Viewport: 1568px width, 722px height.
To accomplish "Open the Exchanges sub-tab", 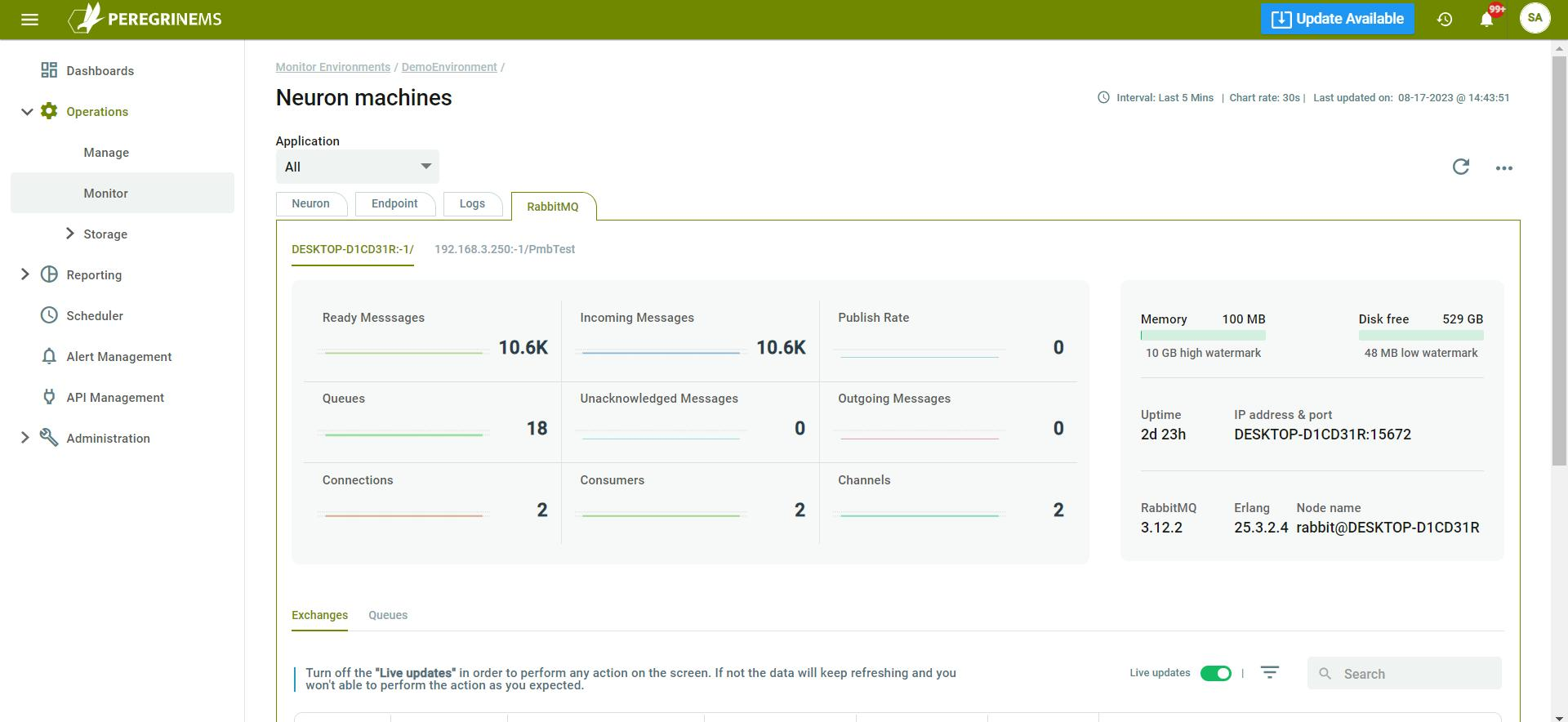I will click(319, 615).
